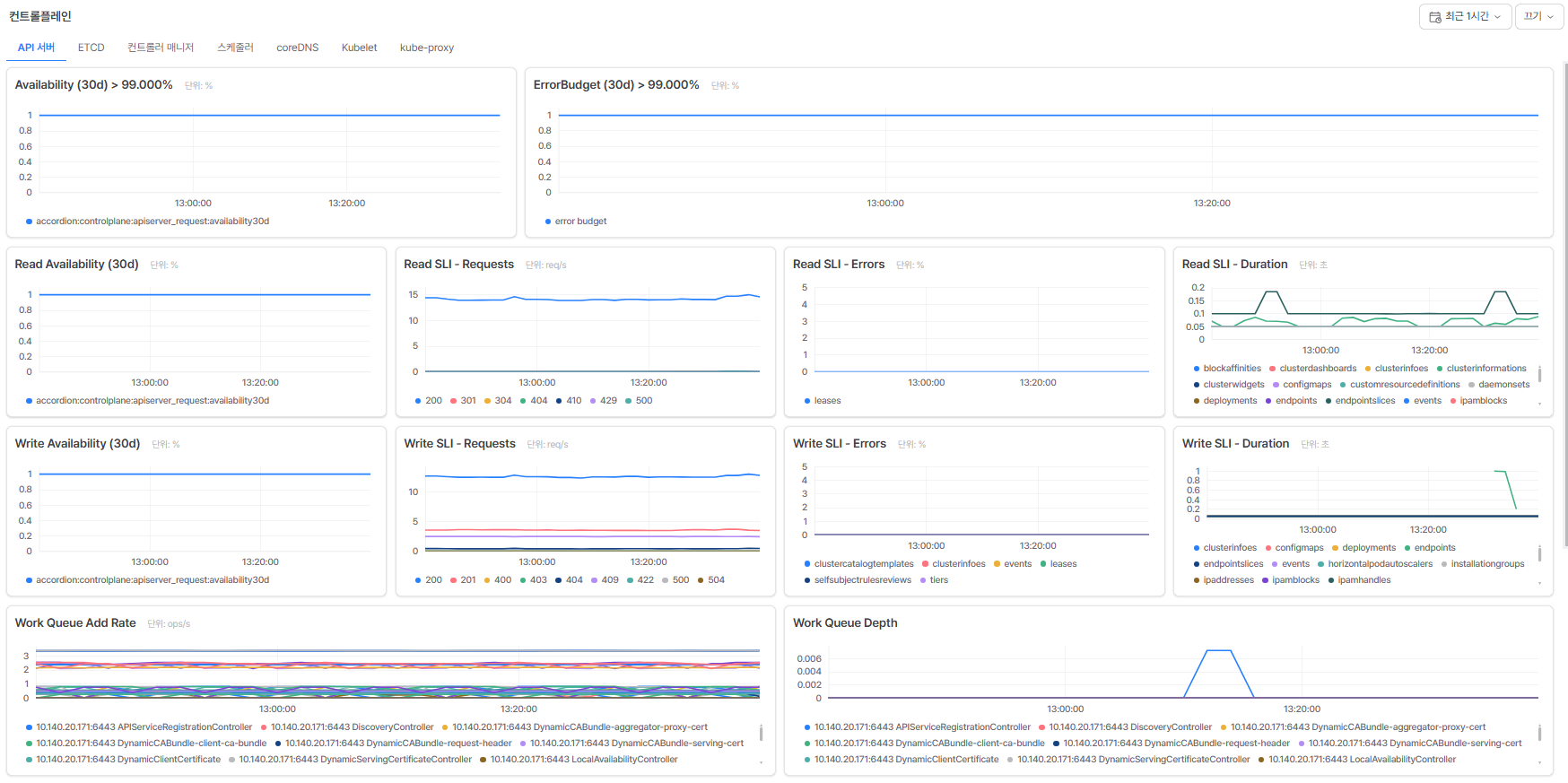The height and width of the screenshot is (783, 1568).
Task: Toggle DiscoveryController series in Work Queue Add Rate
Action: coord(347,727)
